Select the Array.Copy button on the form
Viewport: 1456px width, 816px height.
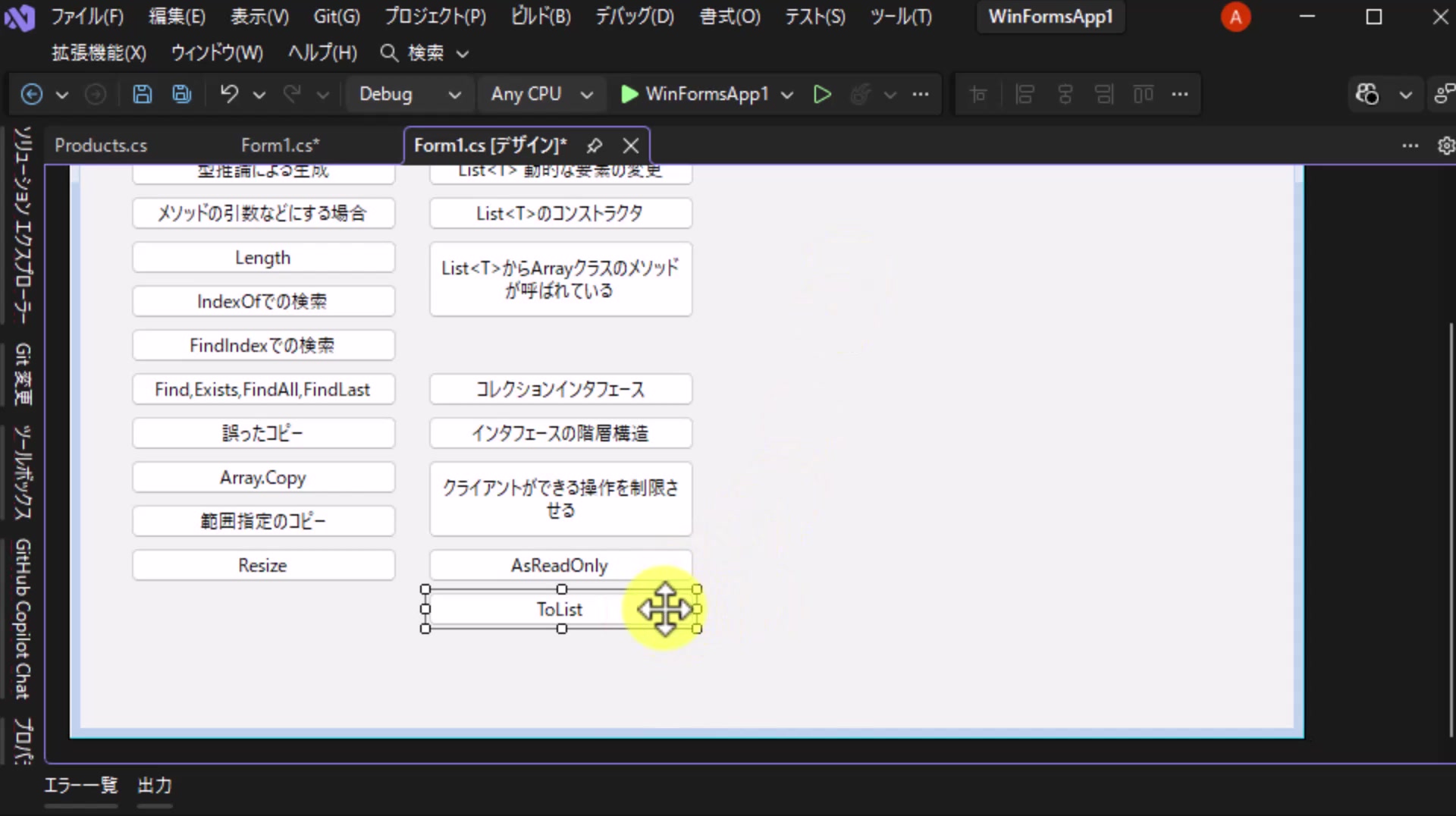(263, 478)
